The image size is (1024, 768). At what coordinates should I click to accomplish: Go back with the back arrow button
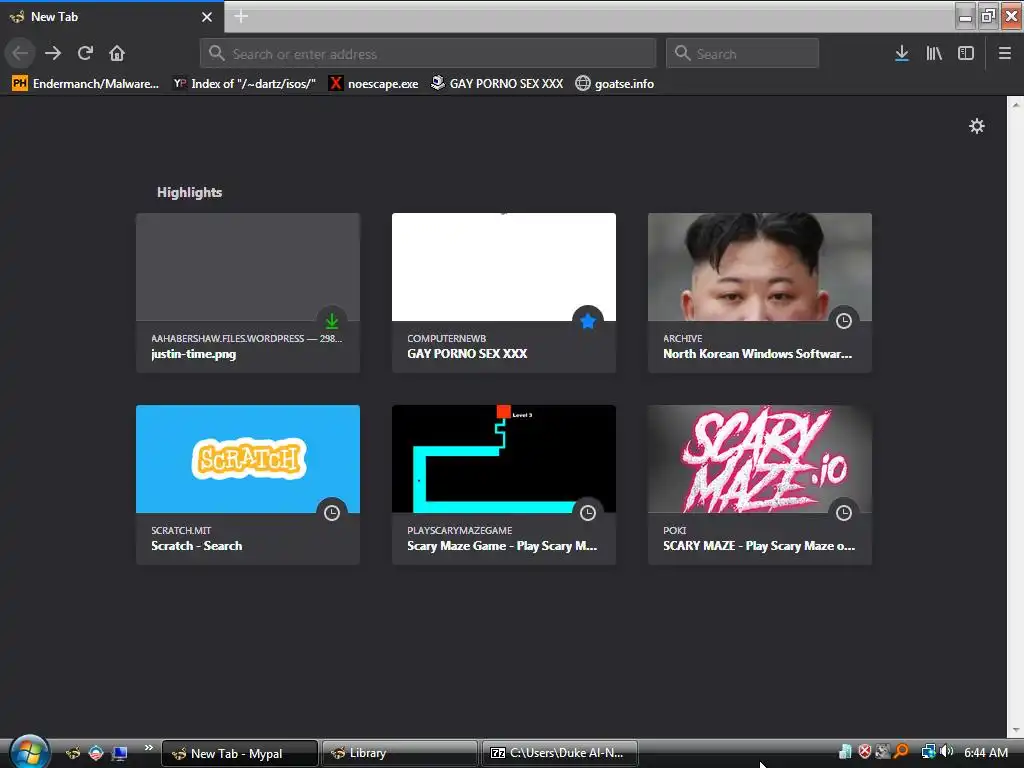[20, 54]
